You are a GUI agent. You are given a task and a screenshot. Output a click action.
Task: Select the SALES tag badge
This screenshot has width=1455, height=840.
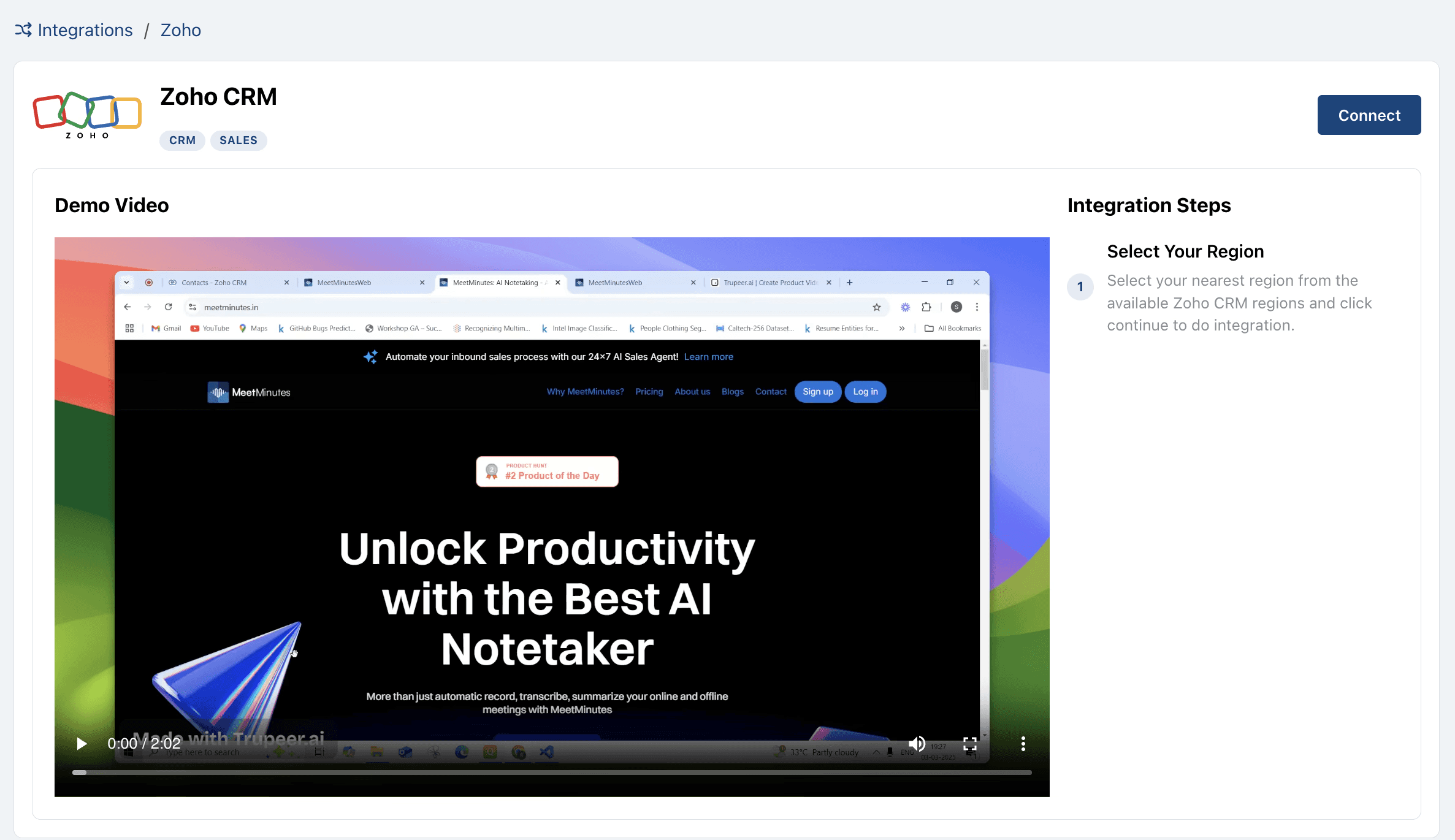click(x=239, y=140)
